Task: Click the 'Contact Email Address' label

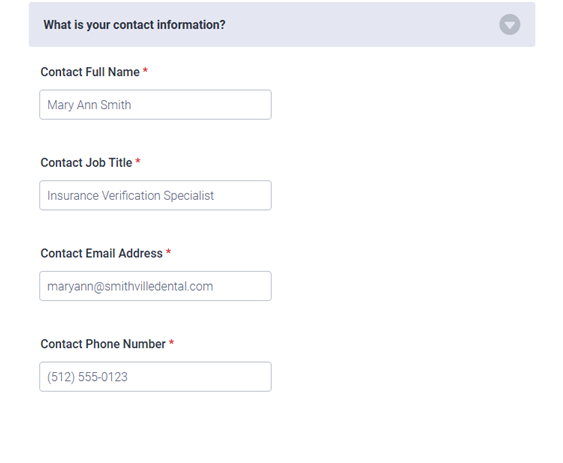Action: point(101,253)
